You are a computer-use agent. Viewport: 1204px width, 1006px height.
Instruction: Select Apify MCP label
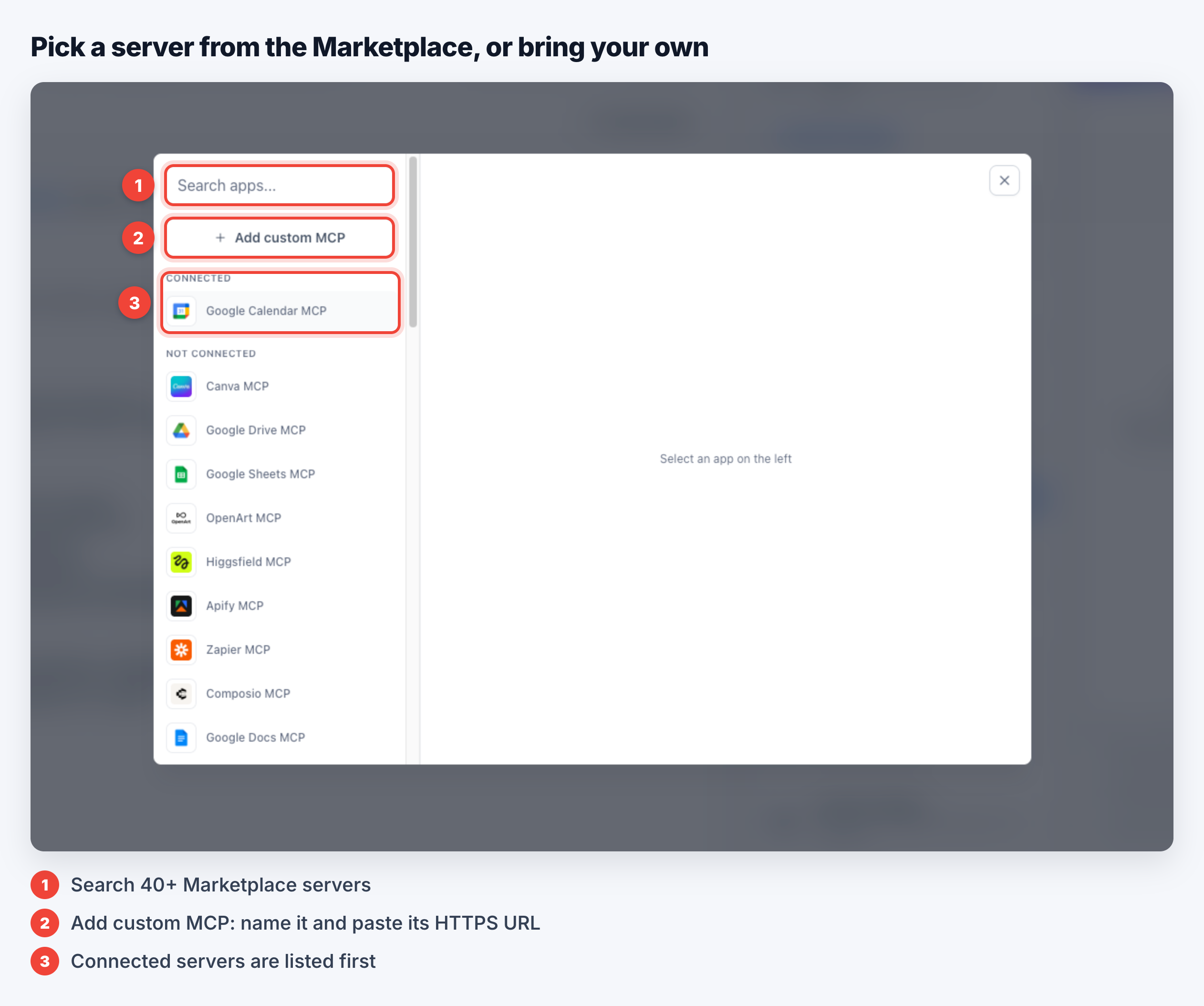[x=235, y=606]
